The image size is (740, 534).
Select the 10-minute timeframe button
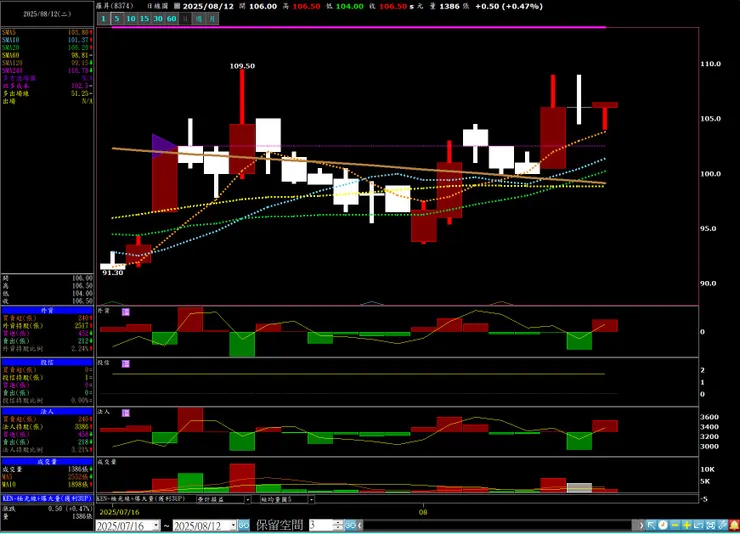point(131,19)
